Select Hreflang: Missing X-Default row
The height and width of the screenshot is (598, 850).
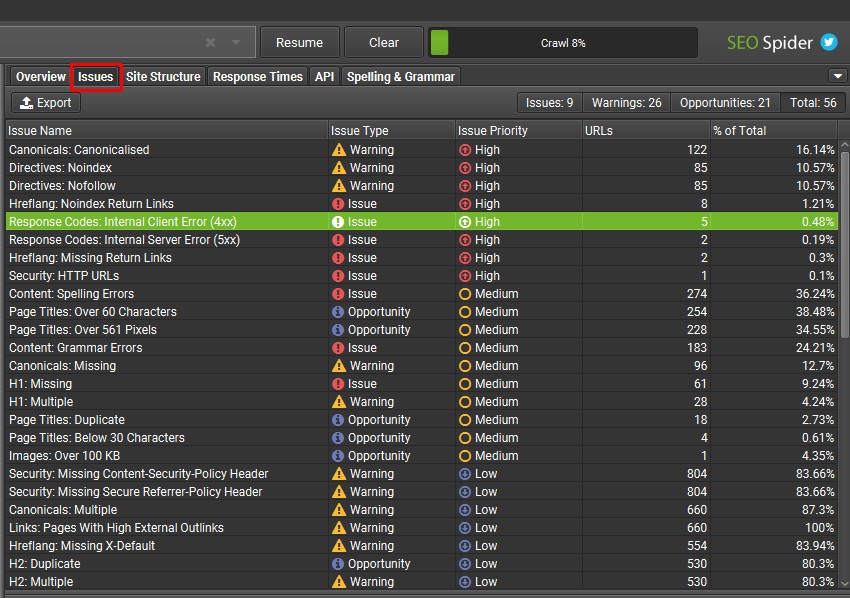pos(422,545)
